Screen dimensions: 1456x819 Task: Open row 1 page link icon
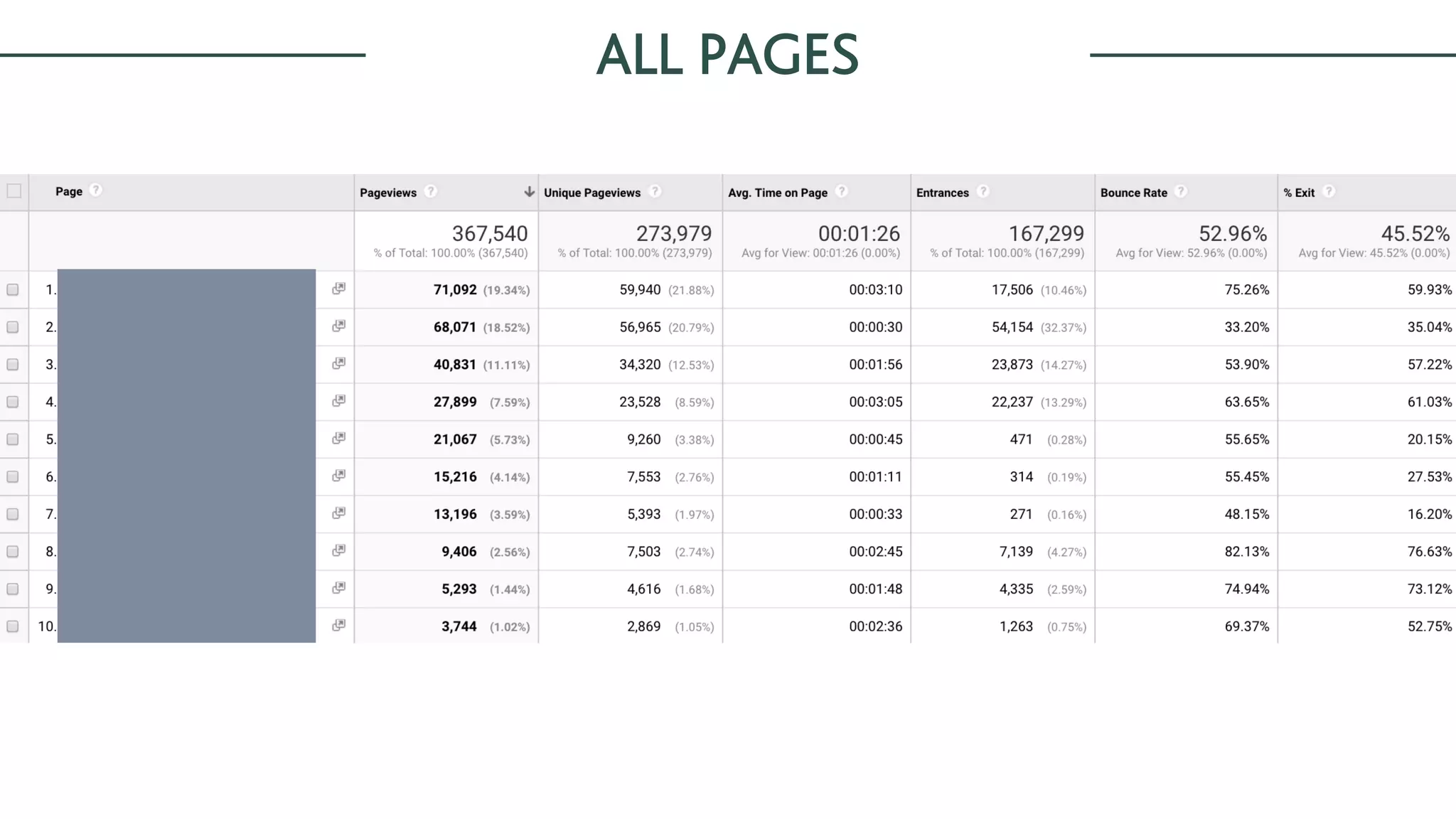338,288
